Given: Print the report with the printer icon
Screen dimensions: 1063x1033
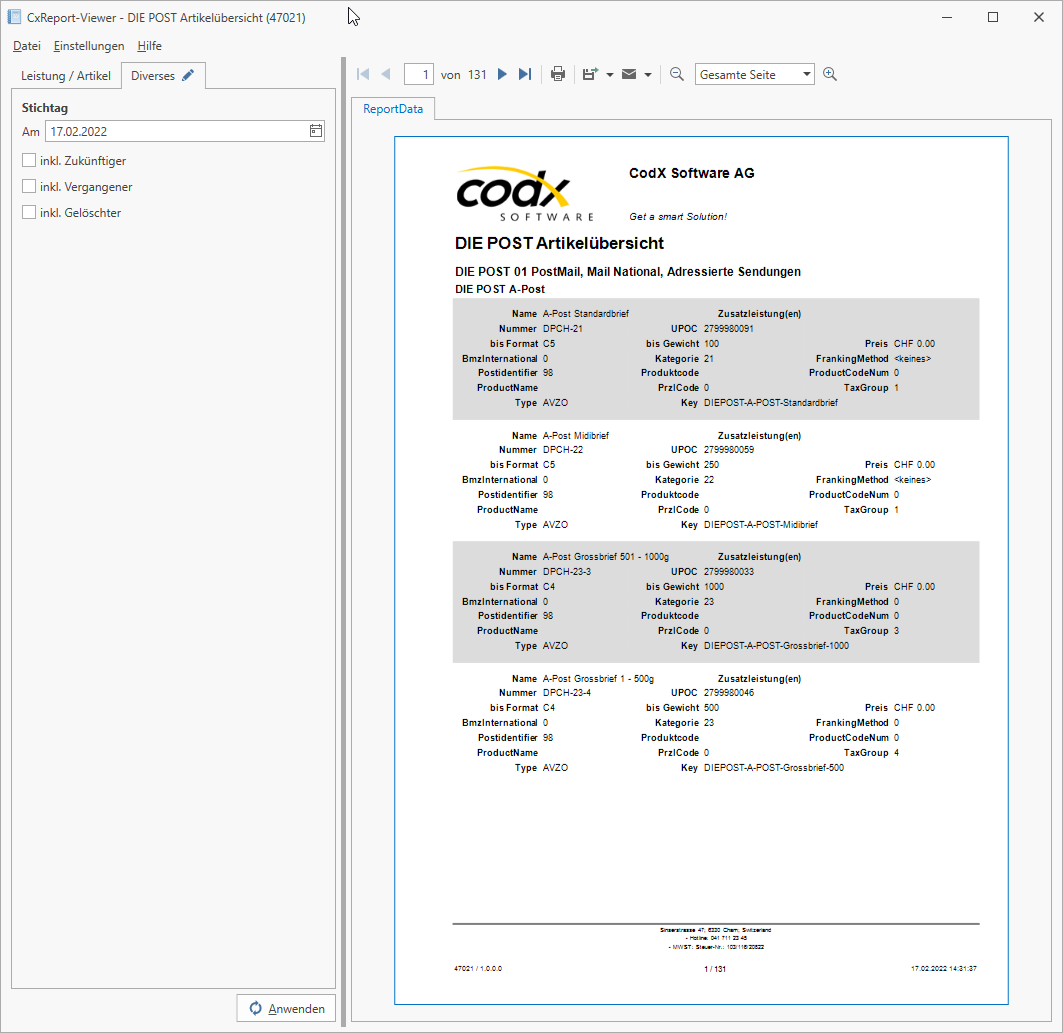Looking at the screenshot, I should 558,75.
